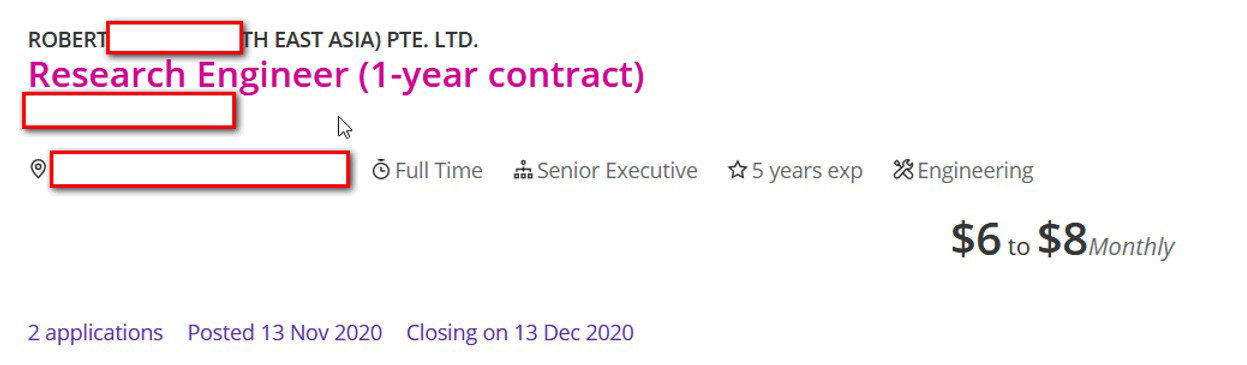The width and height of the screenshot is (1247, 365).
Task: Click the redacted box under job title
Action: pyautogui.click(x=129, y=110)
